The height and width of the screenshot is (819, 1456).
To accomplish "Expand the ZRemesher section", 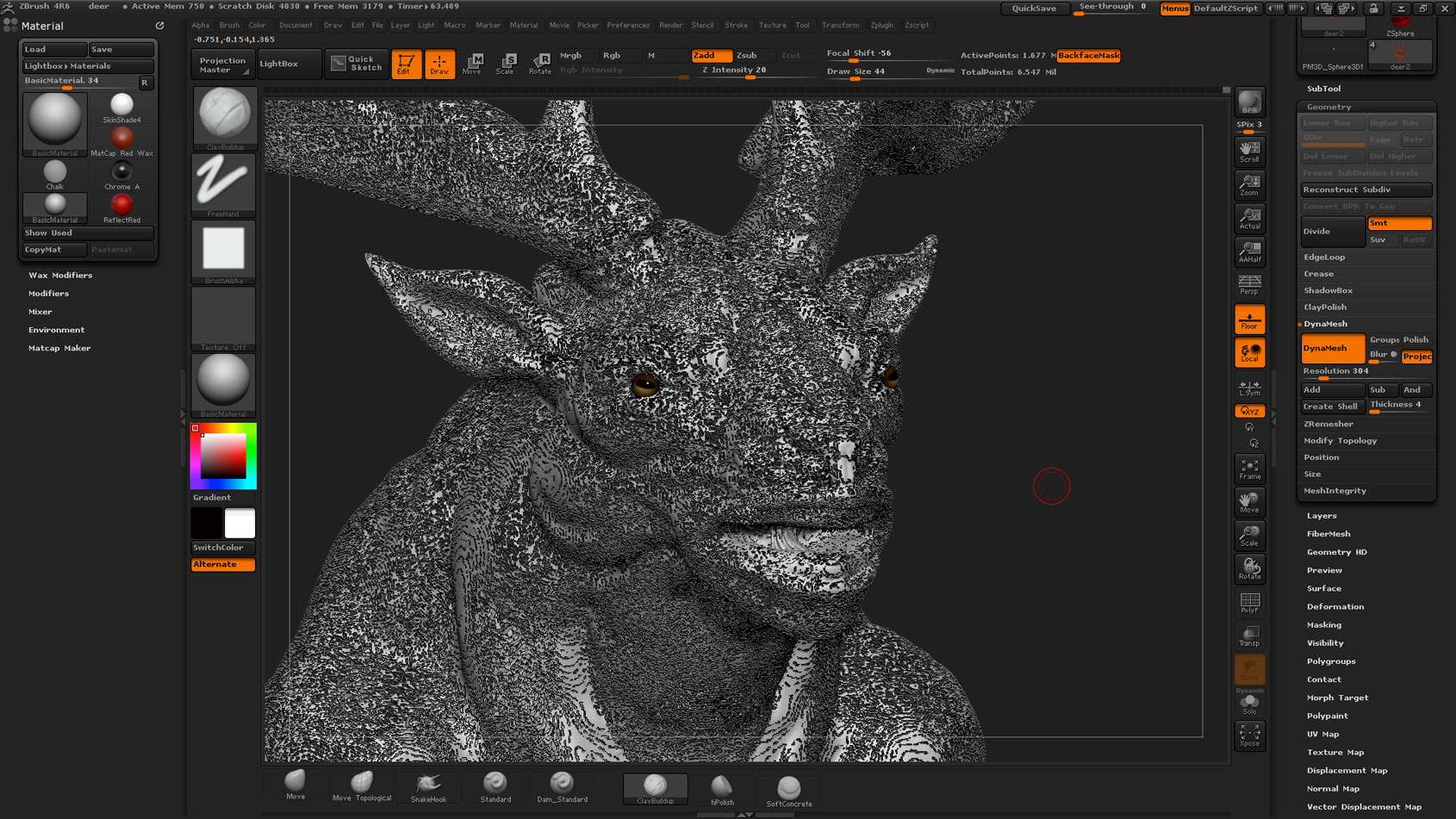I will pyautogui.click(x=1328, y=424).
